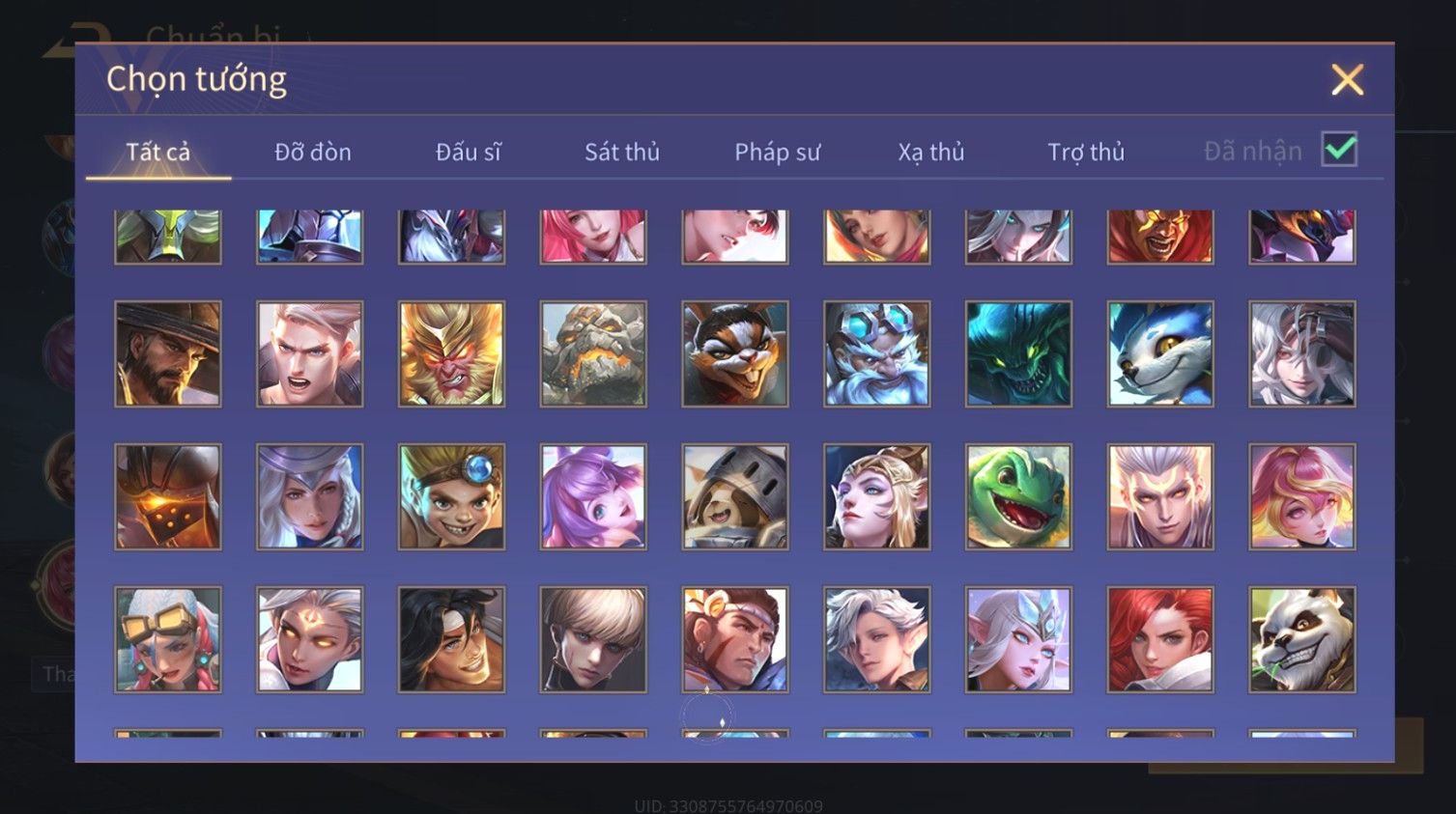
Task: Select the stone golem hero portrait
Action: click(593, 353)
